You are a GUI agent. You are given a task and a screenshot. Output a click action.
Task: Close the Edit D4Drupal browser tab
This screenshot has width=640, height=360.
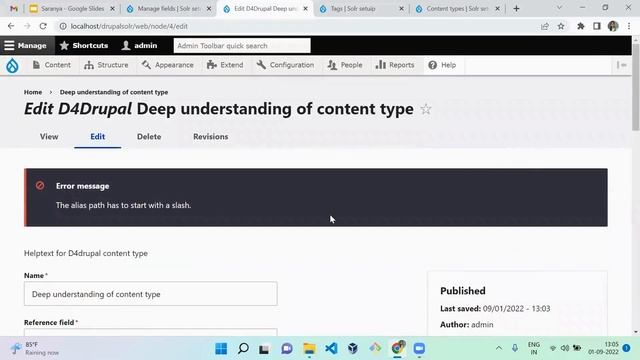coord(305,9)
